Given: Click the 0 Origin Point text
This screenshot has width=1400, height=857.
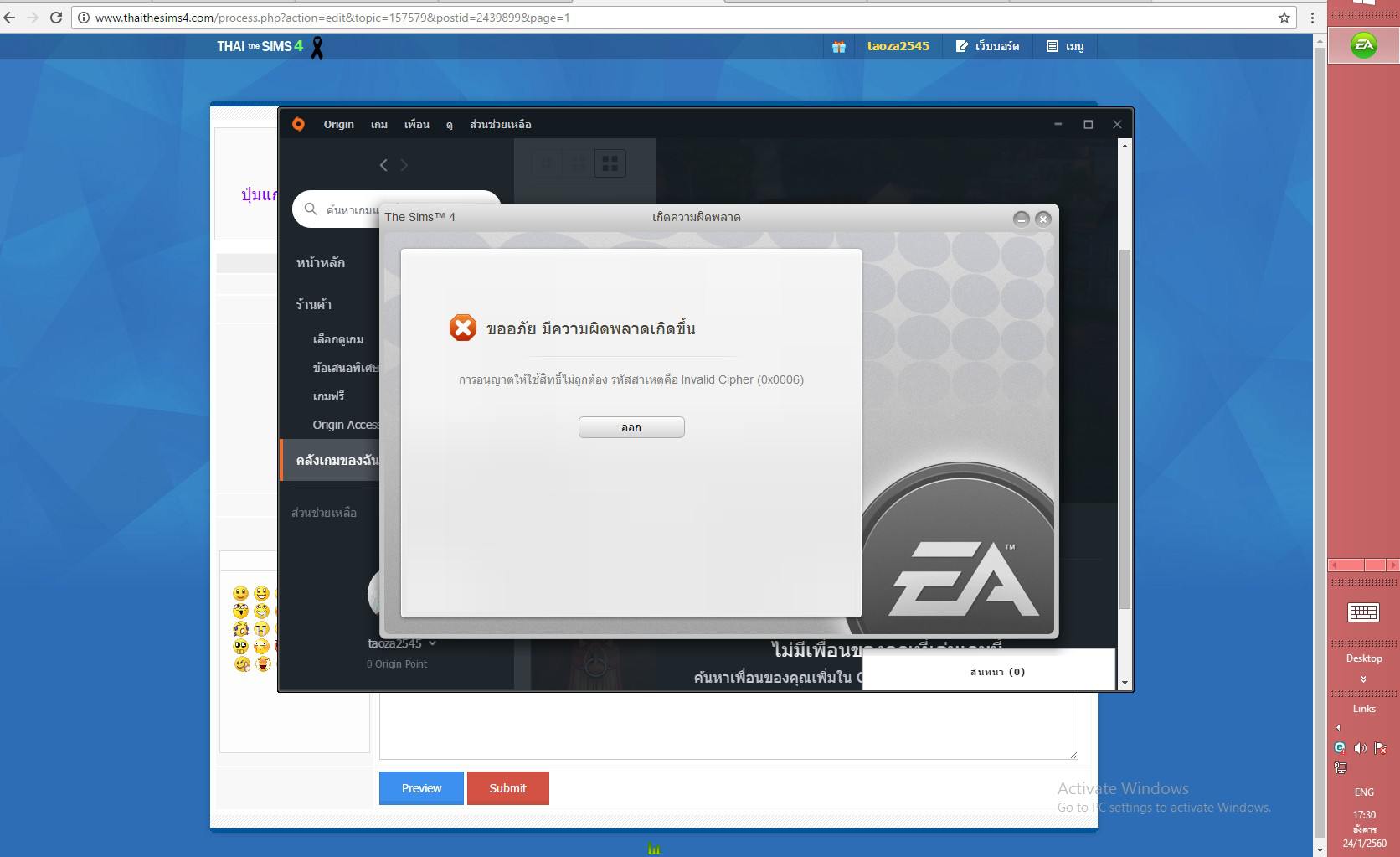Looking at the screenshot, I should [397, 664].
